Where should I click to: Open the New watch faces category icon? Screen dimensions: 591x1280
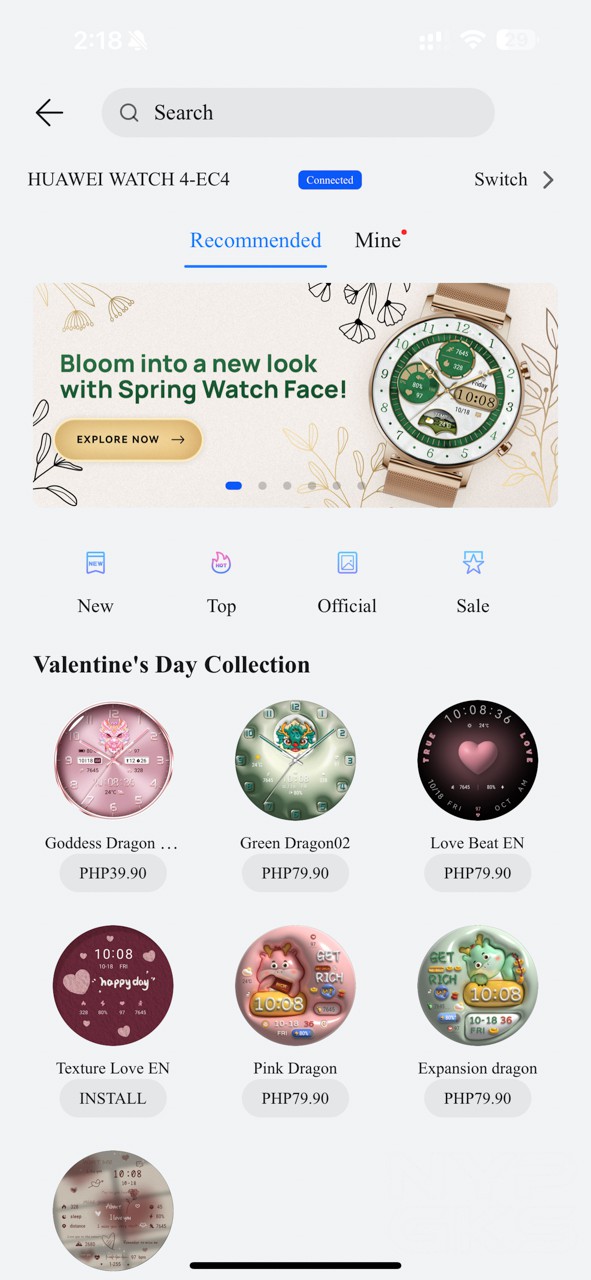[x=95, y=563]
